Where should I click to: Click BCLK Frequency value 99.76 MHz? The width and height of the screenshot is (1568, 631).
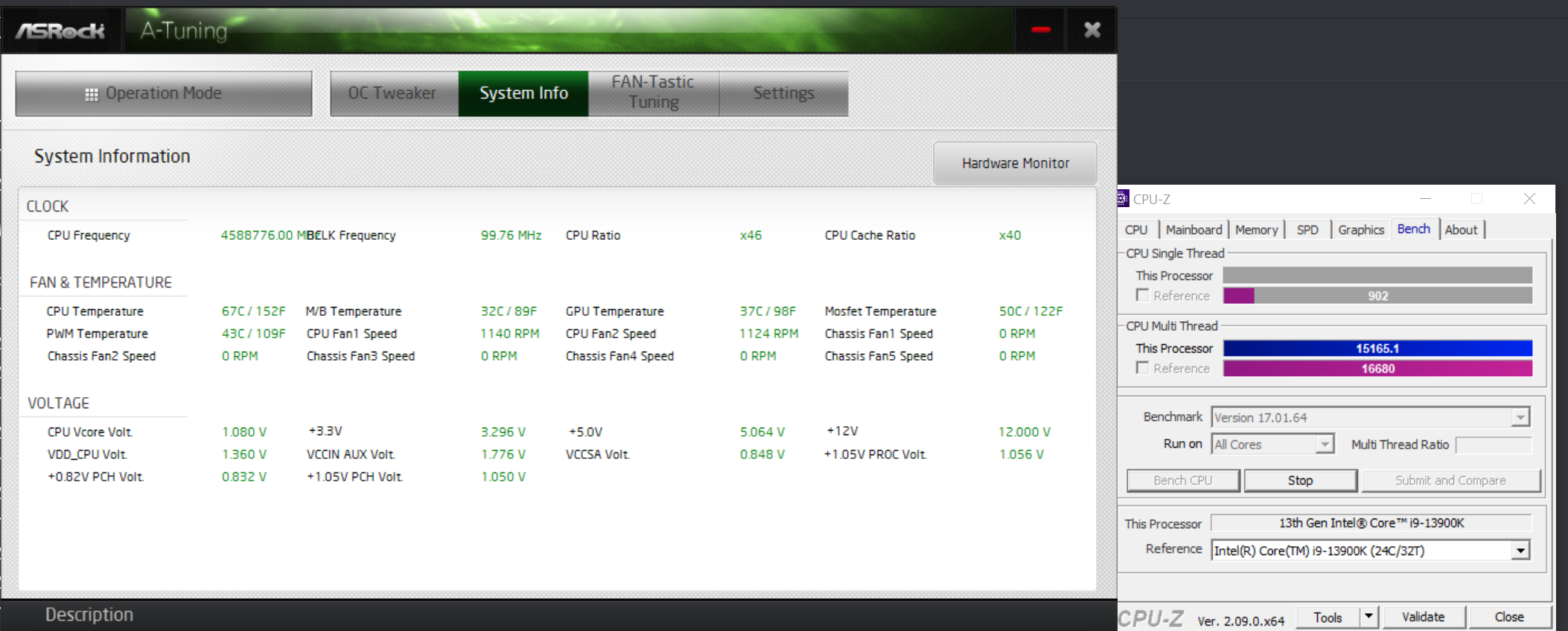click(x=511, y=235)
